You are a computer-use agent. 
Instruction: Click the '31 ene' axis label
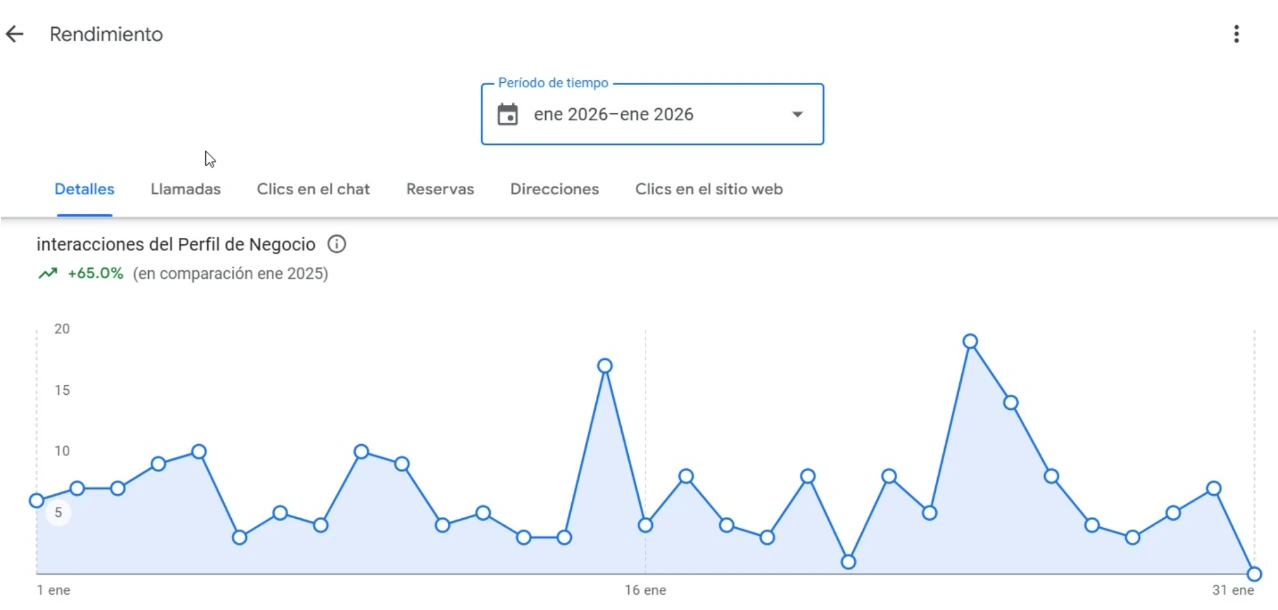click(1233, 591)
